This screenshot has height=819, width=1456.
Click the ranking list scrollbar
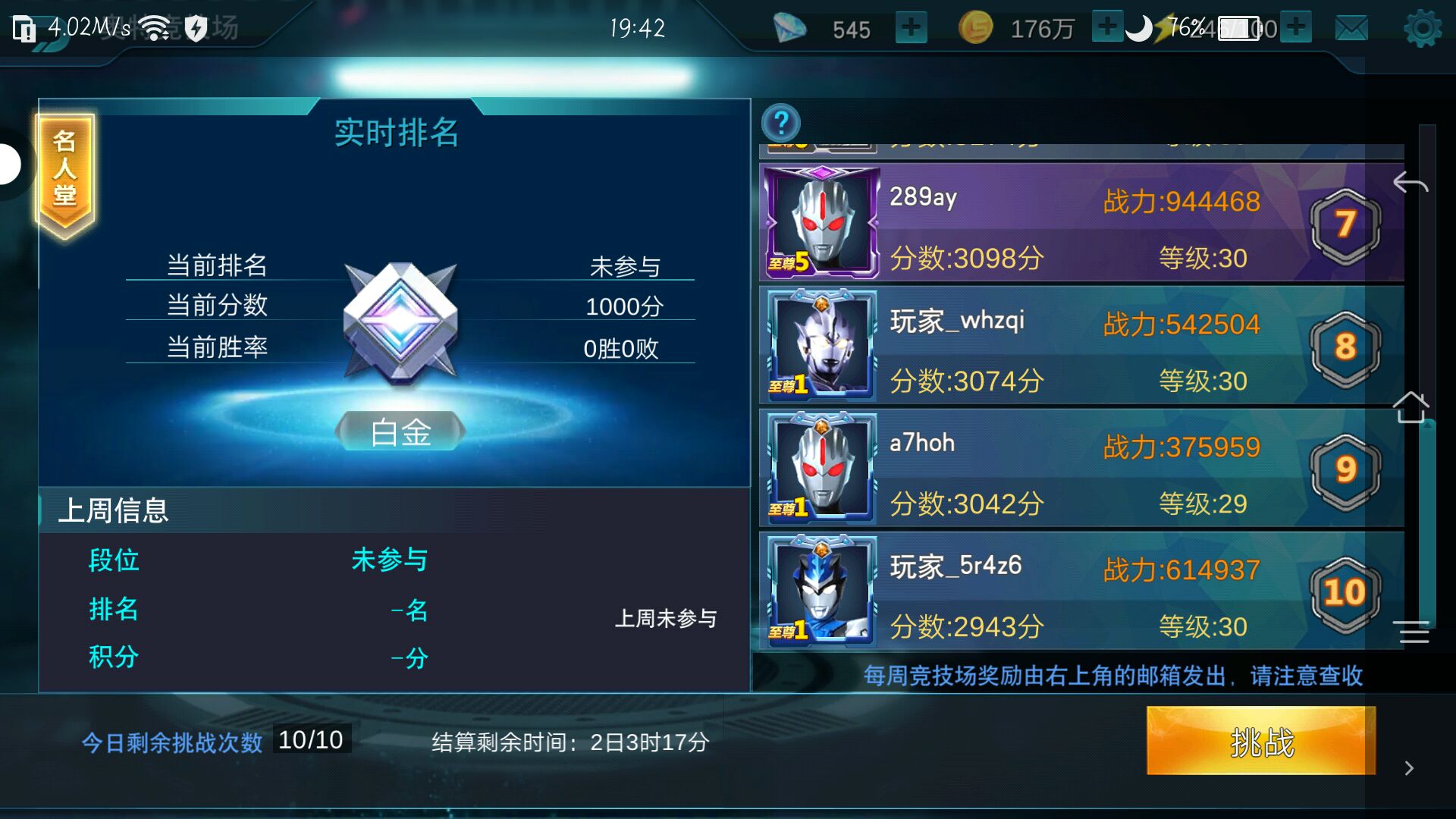(x=1427, y=375)
